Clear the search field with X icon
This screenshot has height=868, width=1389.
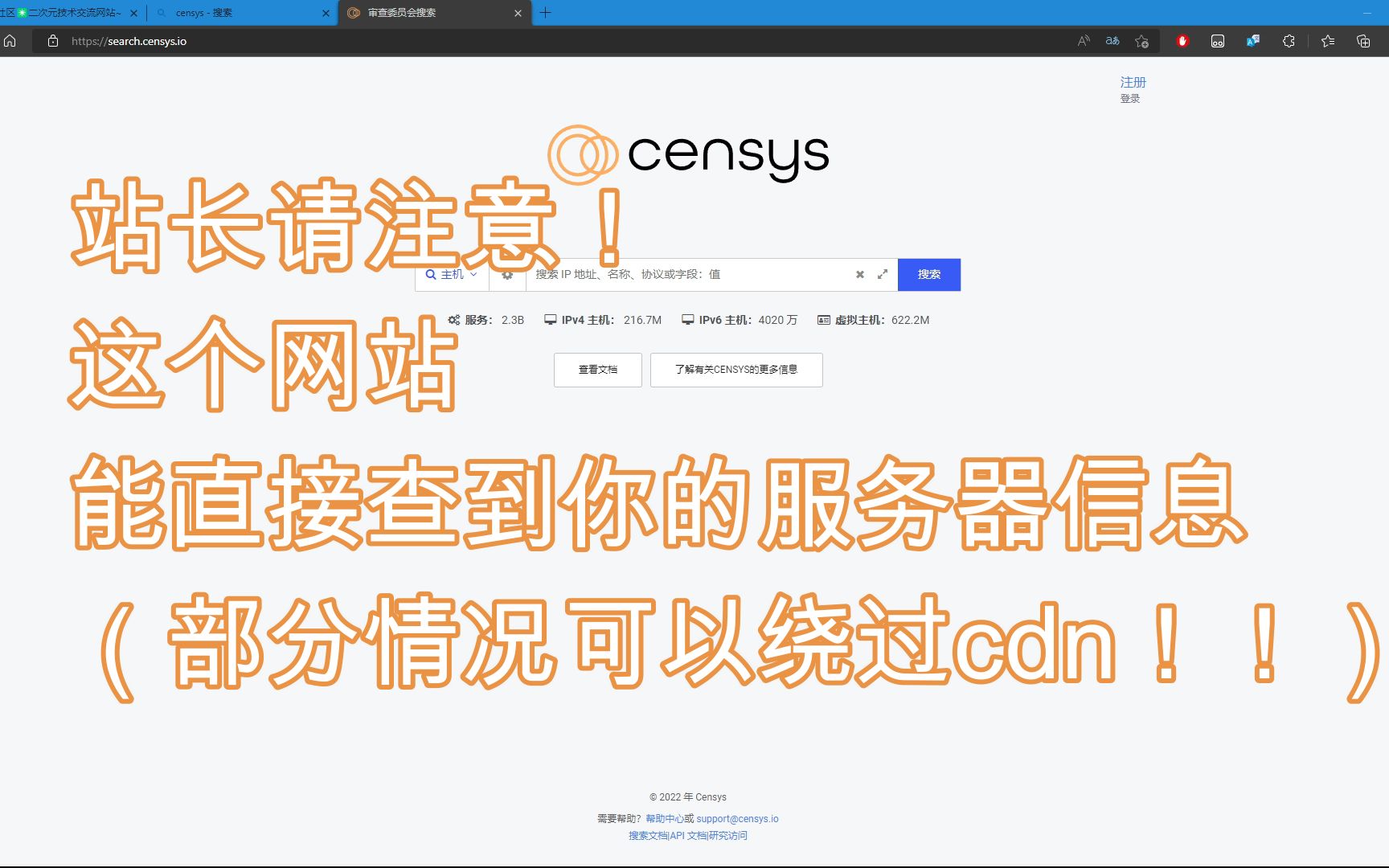click(860, 274)
